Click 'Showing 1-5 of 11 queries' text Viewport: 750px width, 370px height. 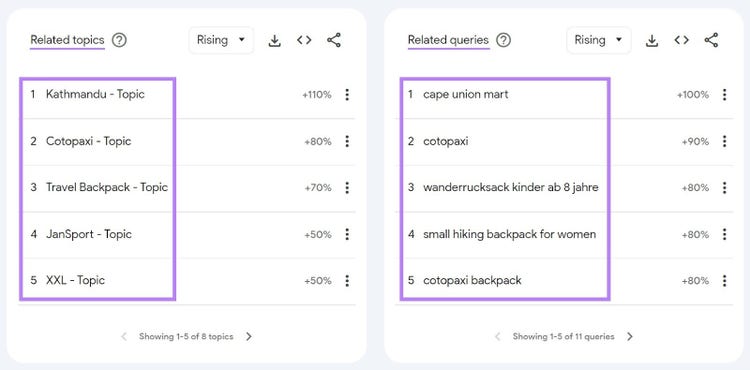click(563, 337)
